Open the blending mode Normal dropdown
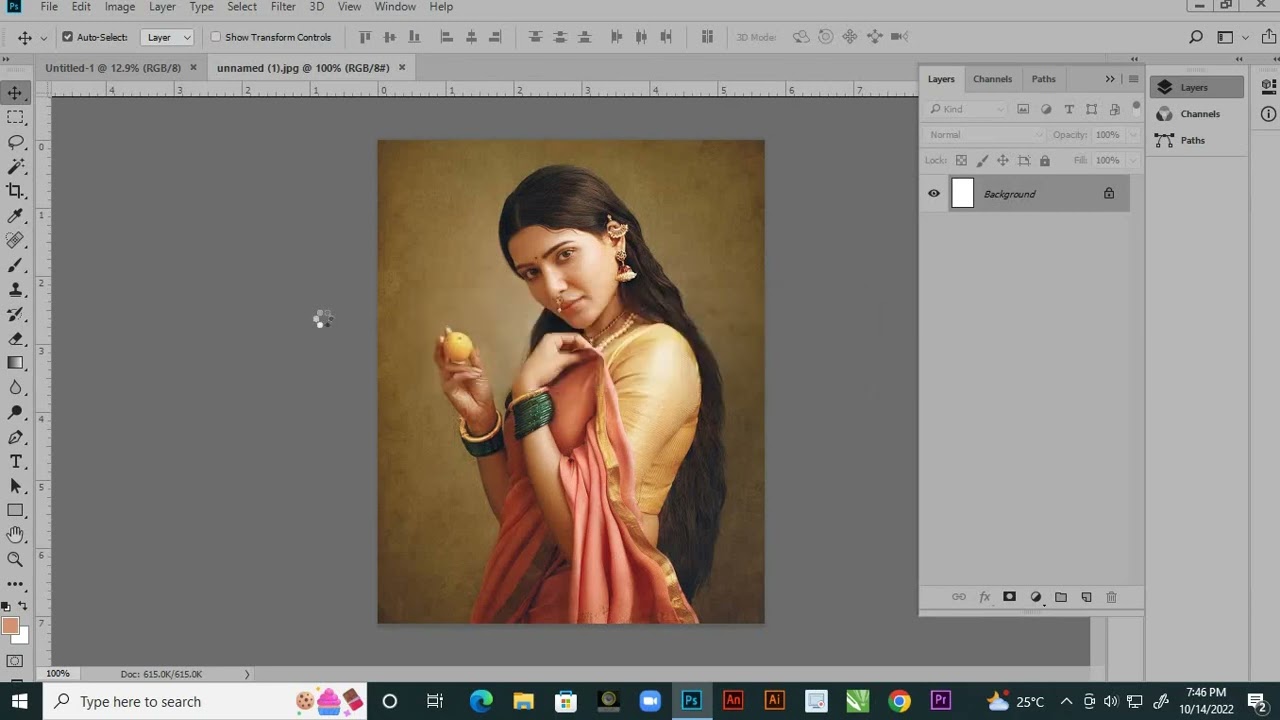Viewport: 1280px width, 720px height. pyautogui.click(x=985, y=135)
